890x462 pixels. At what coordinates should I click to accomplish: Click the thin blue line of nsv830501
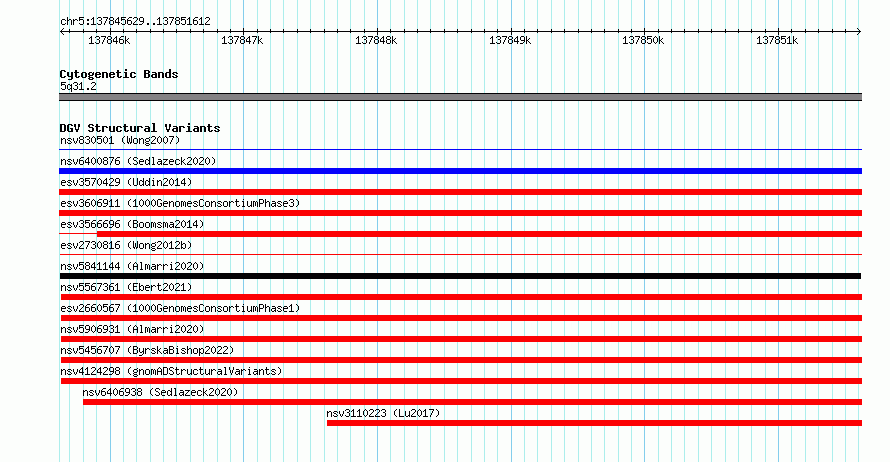coord(460,149)
